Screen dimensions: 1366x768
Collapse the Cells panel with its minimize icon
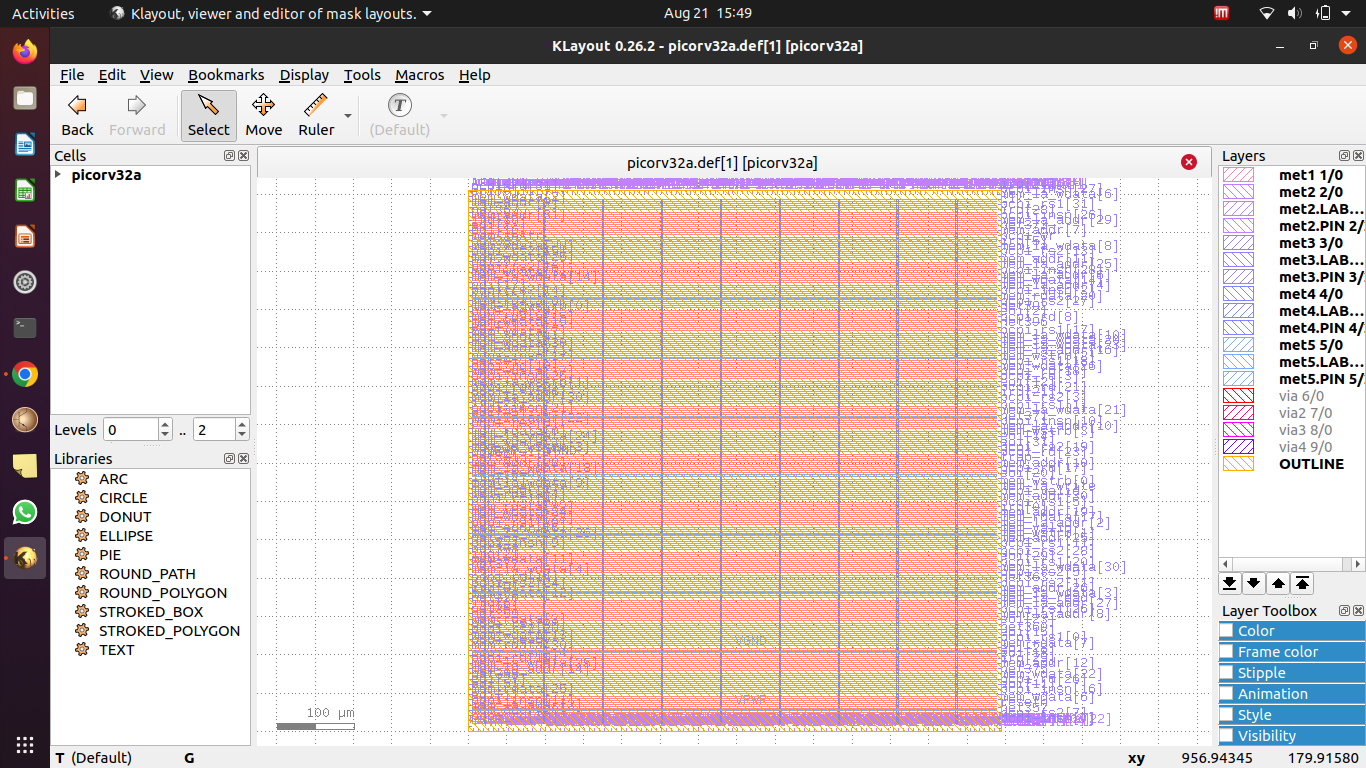click(229, 155)
